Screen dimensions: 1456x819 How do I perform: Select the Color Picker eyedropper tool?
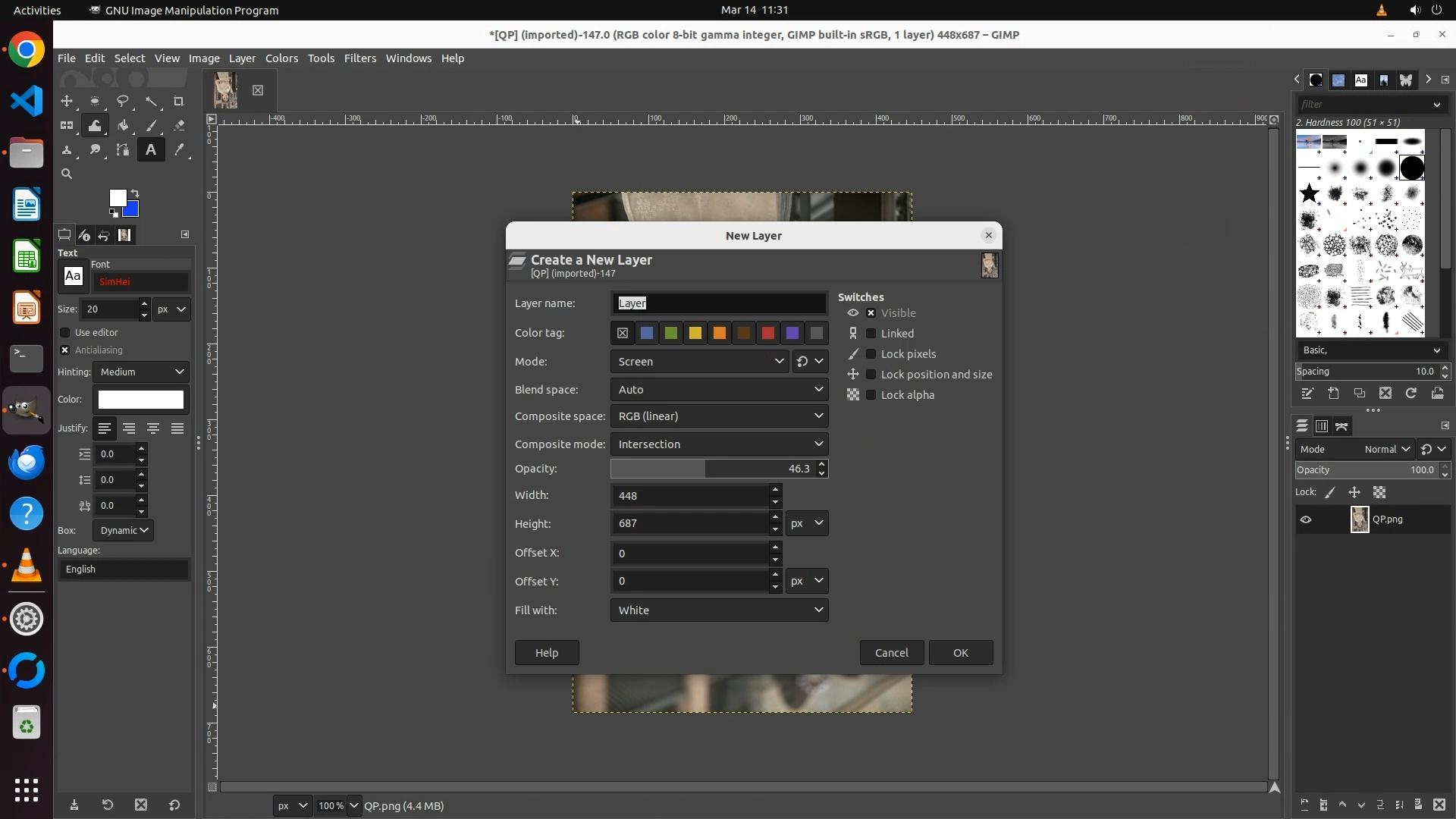pos(179,149)
